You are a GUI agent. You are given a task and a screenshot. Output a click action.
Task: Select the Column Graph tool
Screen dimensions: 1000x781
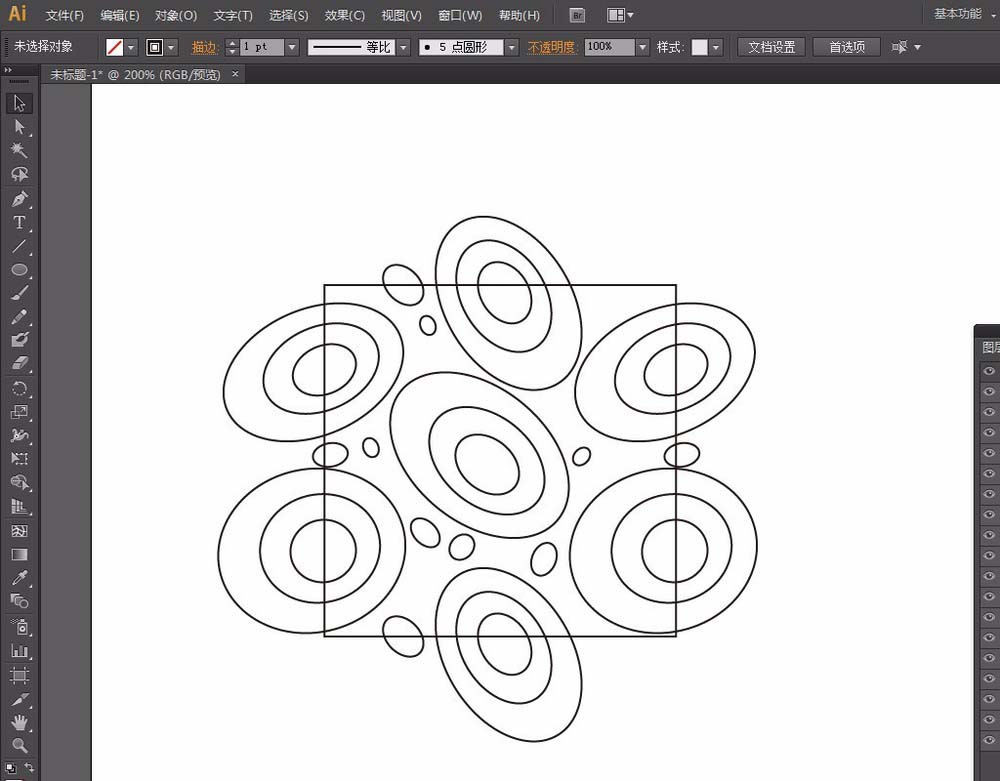(19, 651)
